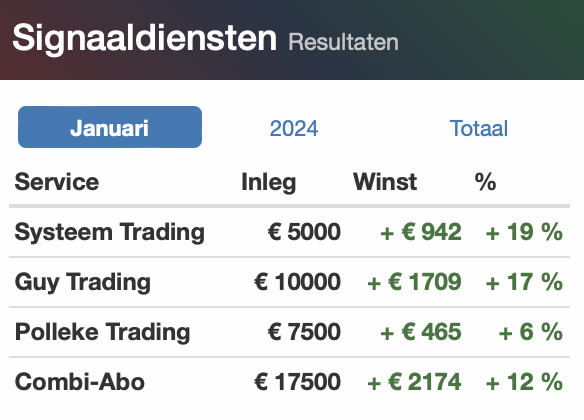Open the Guy Trading service row
This screenshot has width=584, height=420.
[289, 282]
